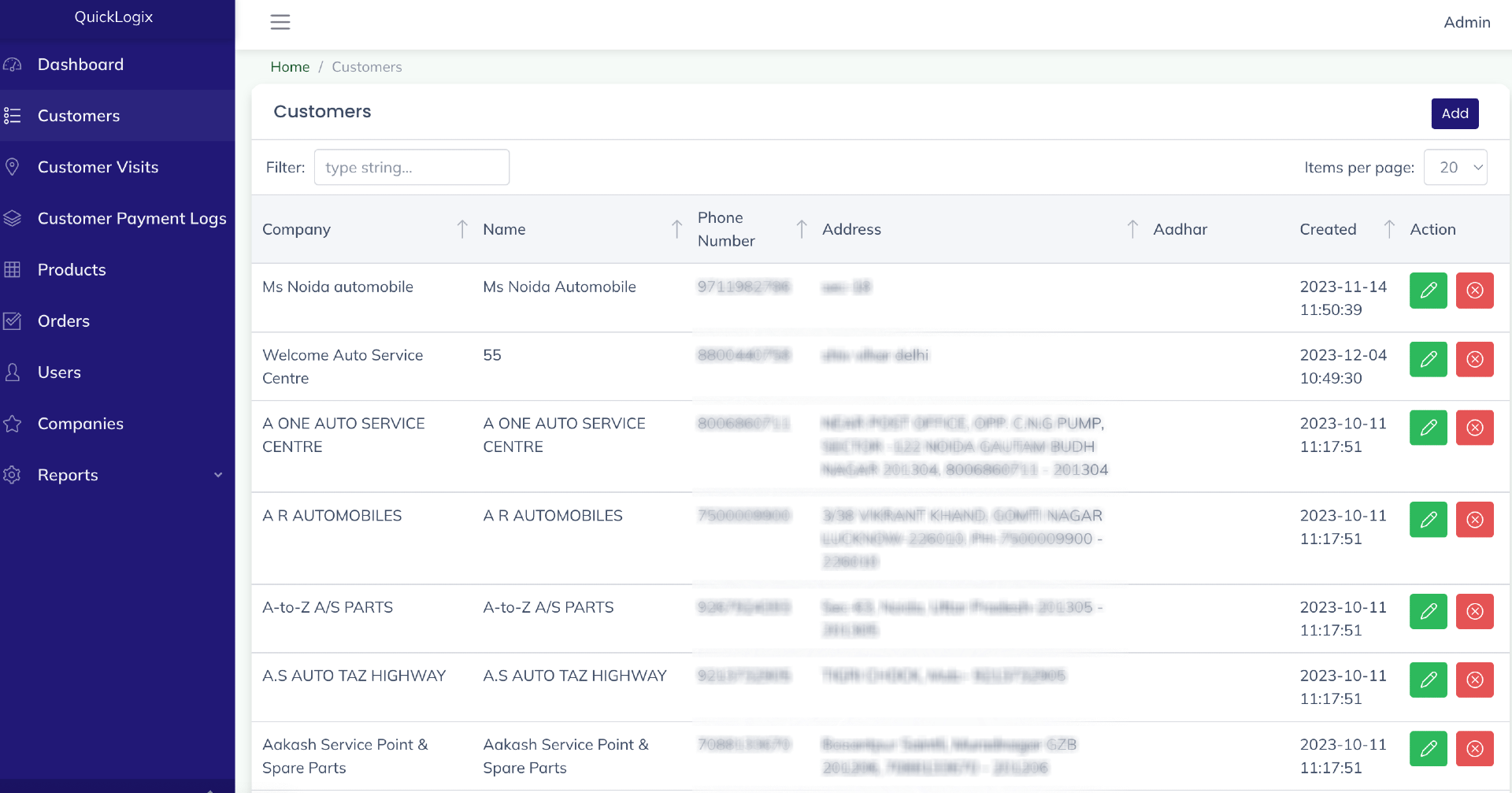1512x793 pixels.
Task: Delete the Aakash Service Point customer
Action: click(1474, 749)
